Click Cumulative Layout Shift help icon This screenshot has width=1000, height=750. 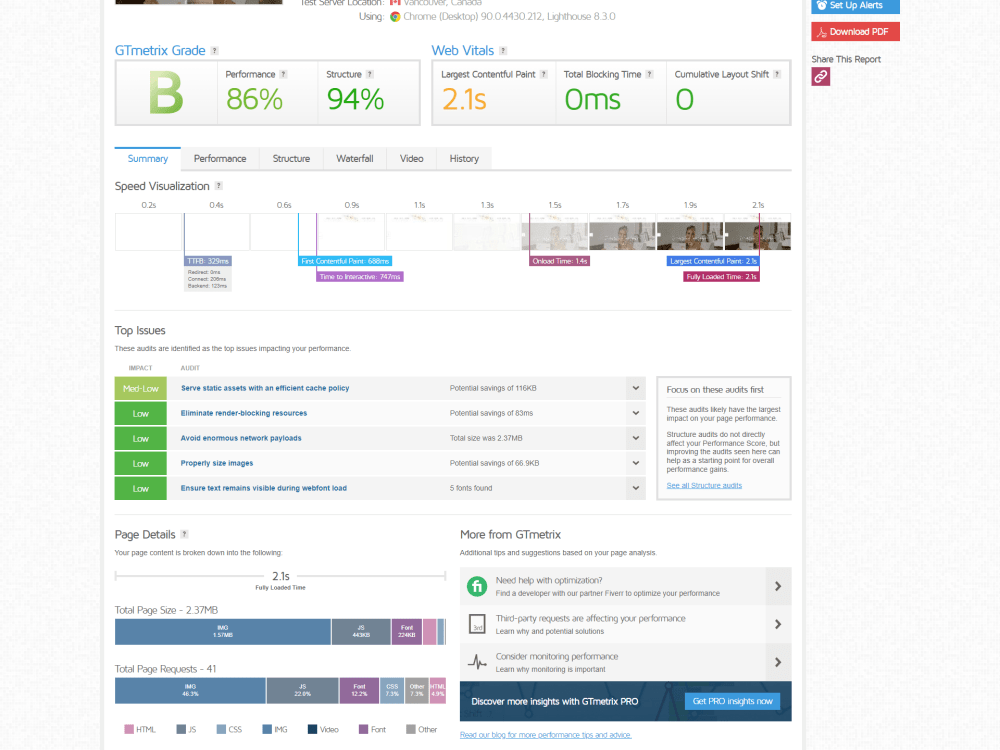coord(777,75)
